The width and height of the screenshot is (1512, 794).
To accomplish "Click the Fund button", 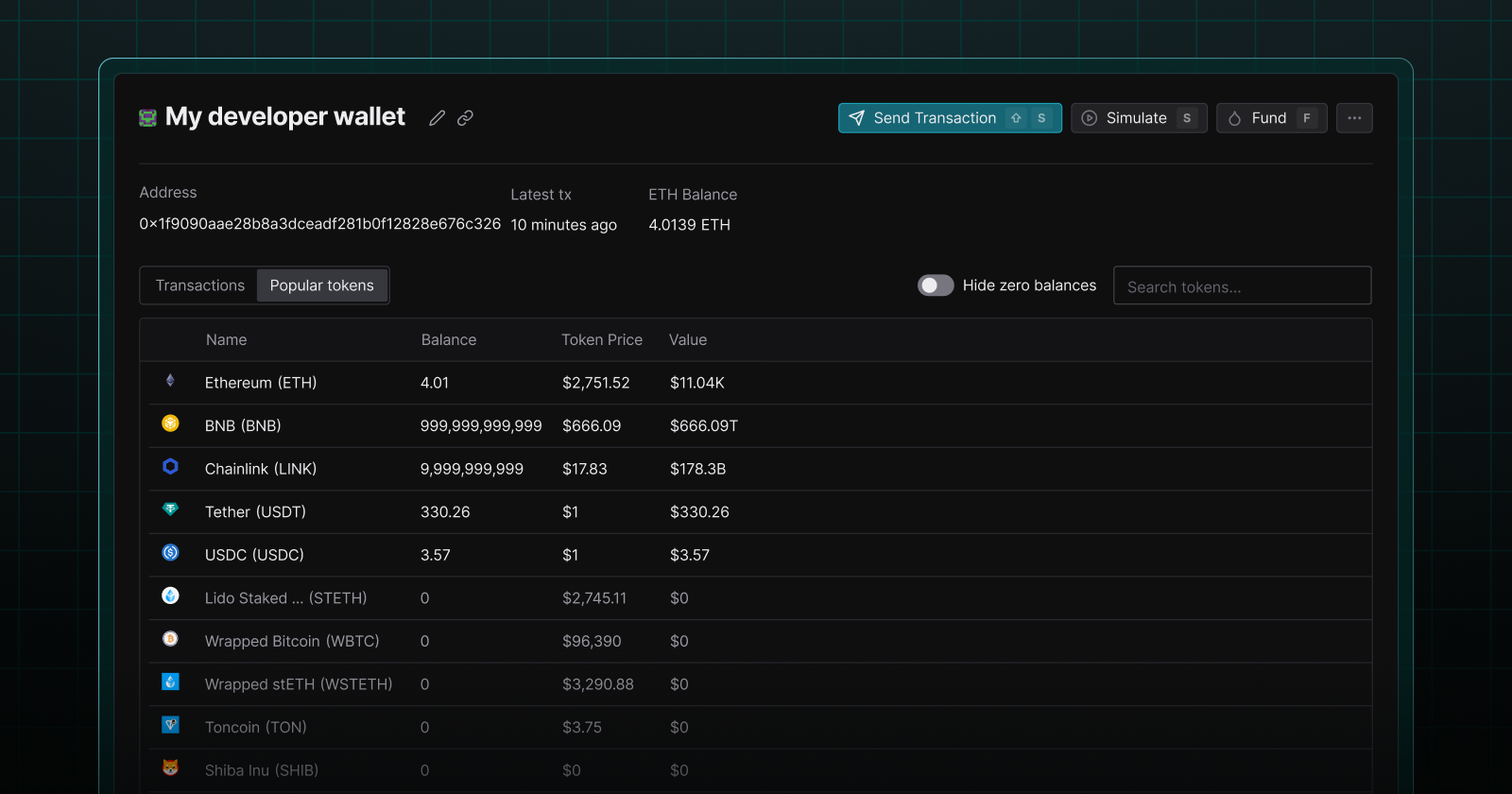I will [1271, 118].
